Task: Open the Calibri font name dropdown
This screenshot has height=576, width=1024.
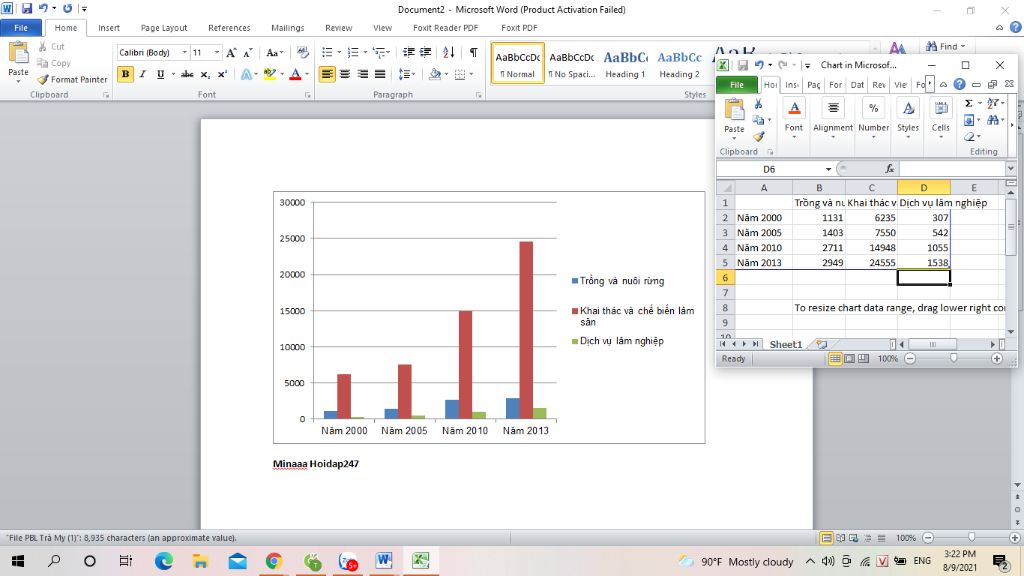Action: point(185,52)
